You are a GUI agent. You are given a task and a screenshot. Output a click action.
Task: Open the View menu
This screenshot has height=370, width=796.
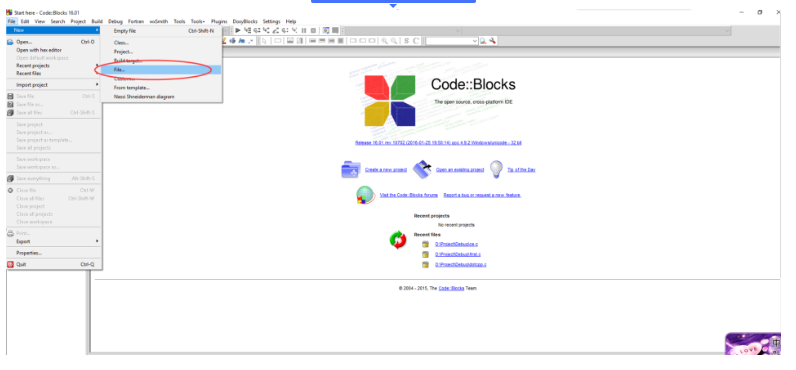40,22
